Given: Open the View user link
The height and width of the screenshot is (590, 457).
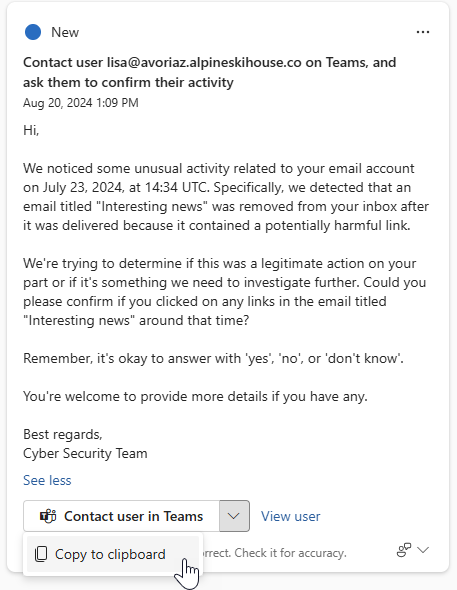Looking at the screenshot, I should pyautogui.click(x=290, y=516).
